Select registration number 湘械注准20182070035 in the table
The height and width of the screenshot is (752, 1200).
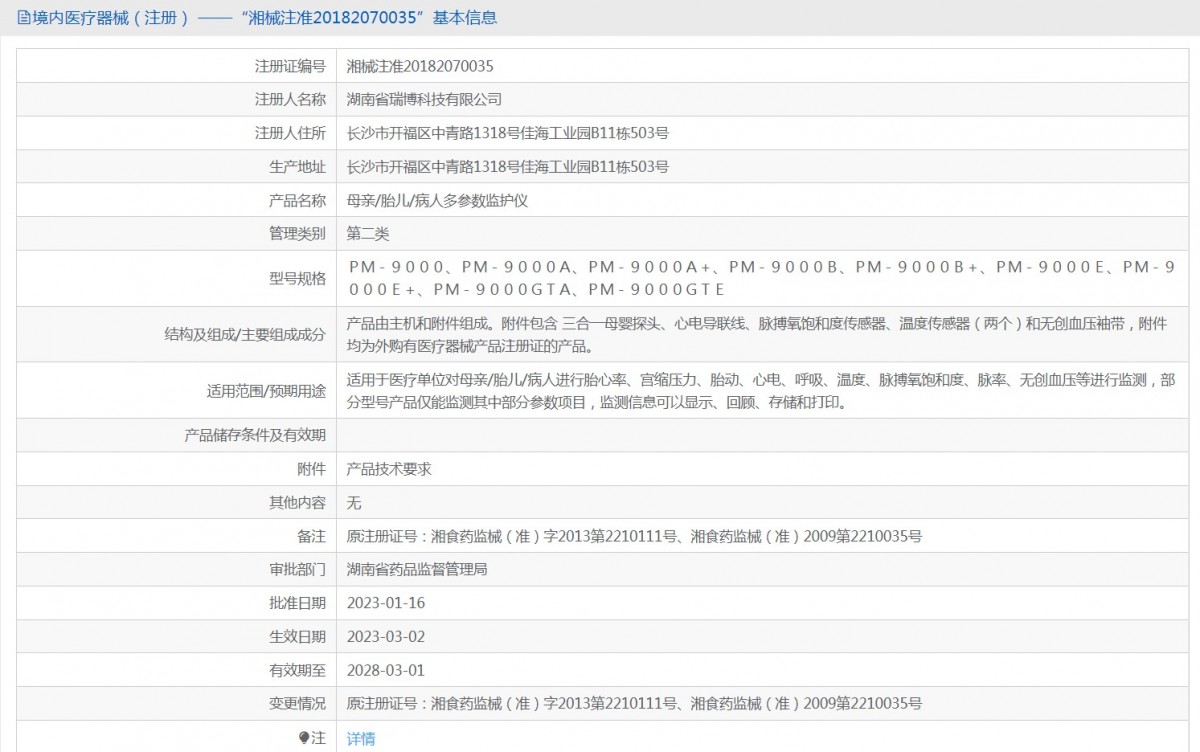click(x=420, y=66)
